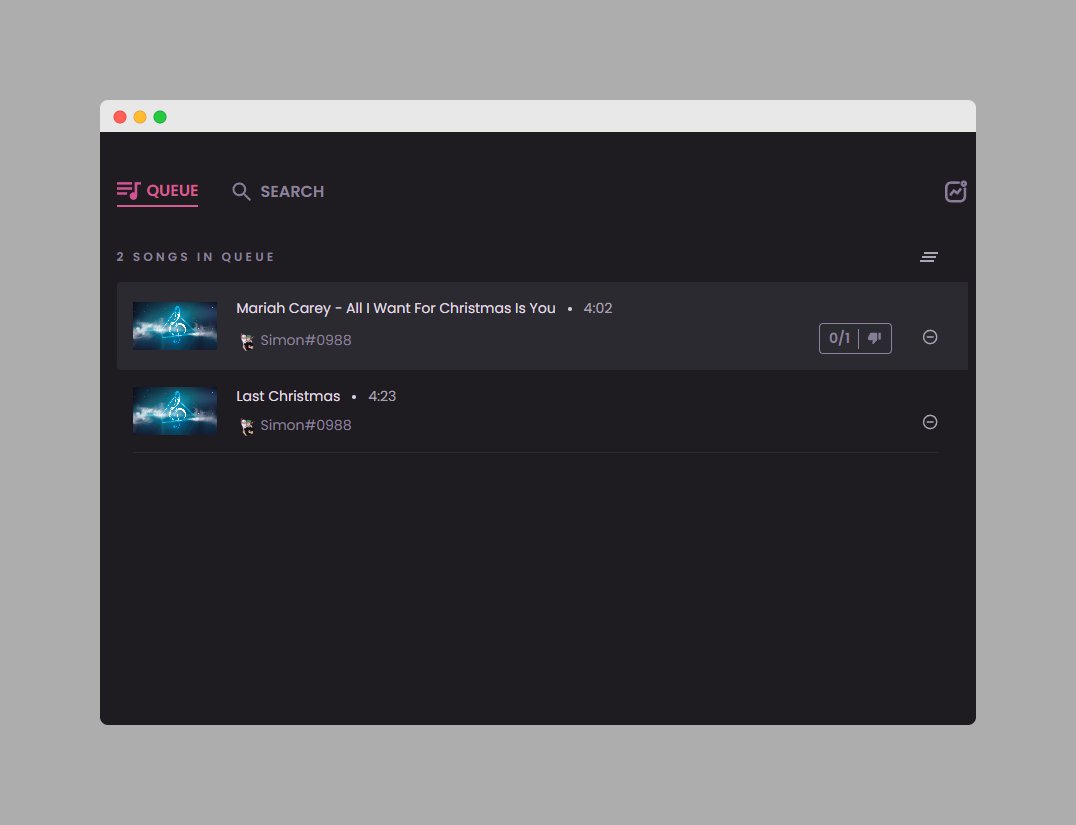Image resolution: width=1076 pixels, height=825 pixels.
Task: Remove Last Christmas from queue
Action: tap(930, 422)
